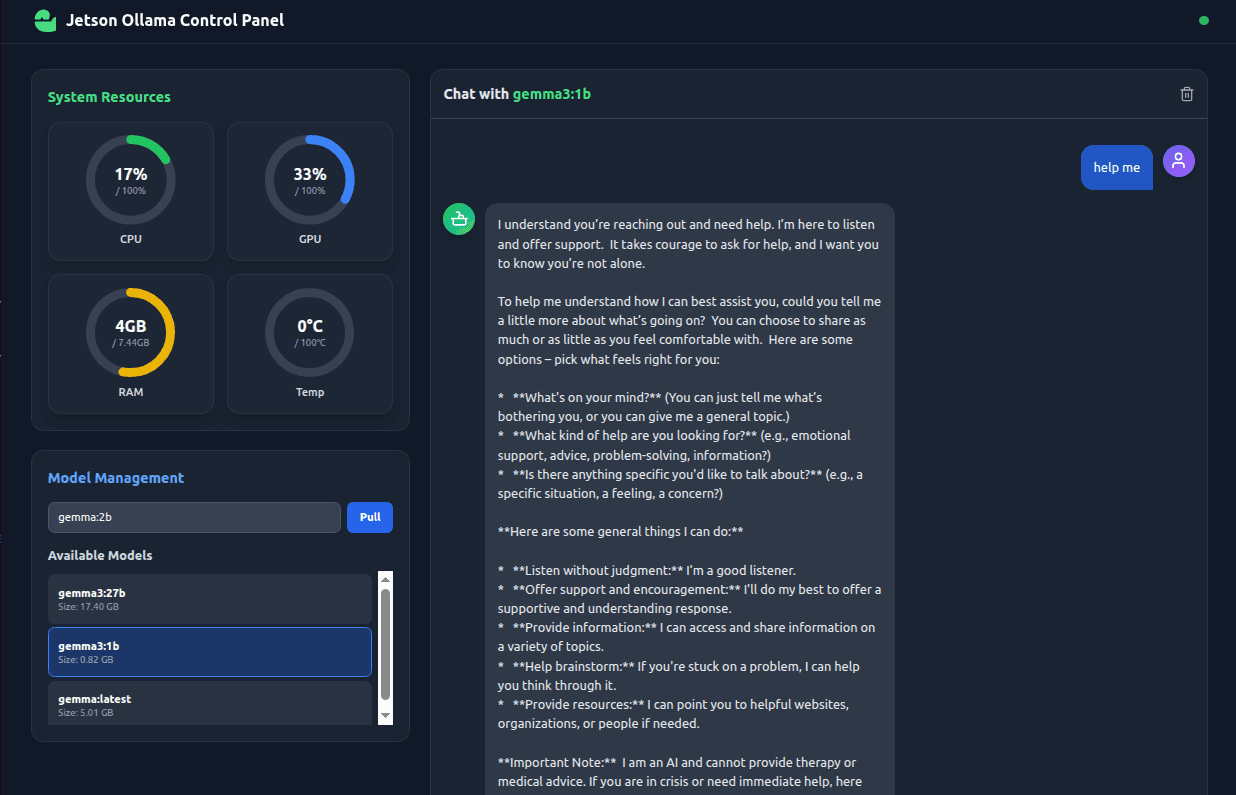Screen dimensions: 1236x795
Task: Click the purple user avatar icon
Action: (x=1178, y=161)
